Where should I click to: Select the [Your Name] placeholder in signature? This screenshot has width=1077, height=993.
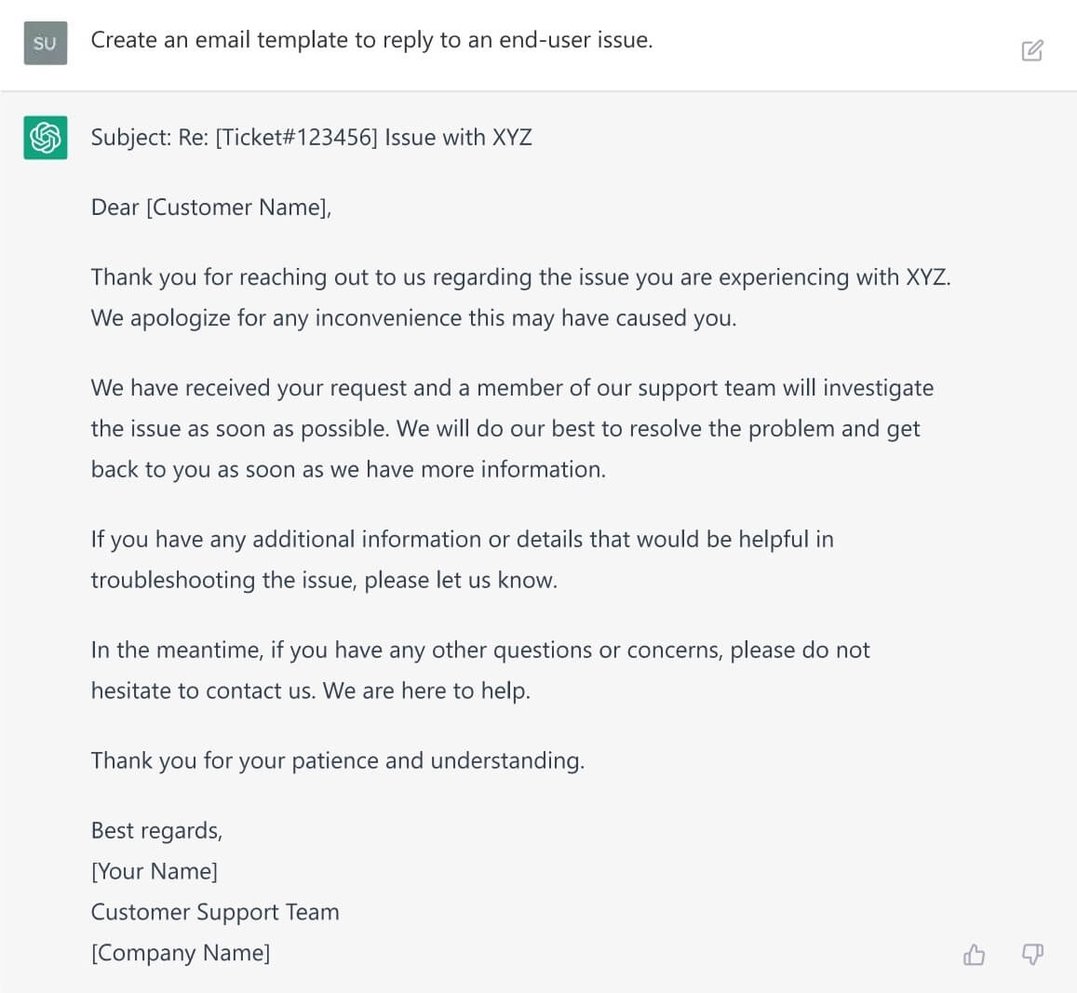point(154,871)
